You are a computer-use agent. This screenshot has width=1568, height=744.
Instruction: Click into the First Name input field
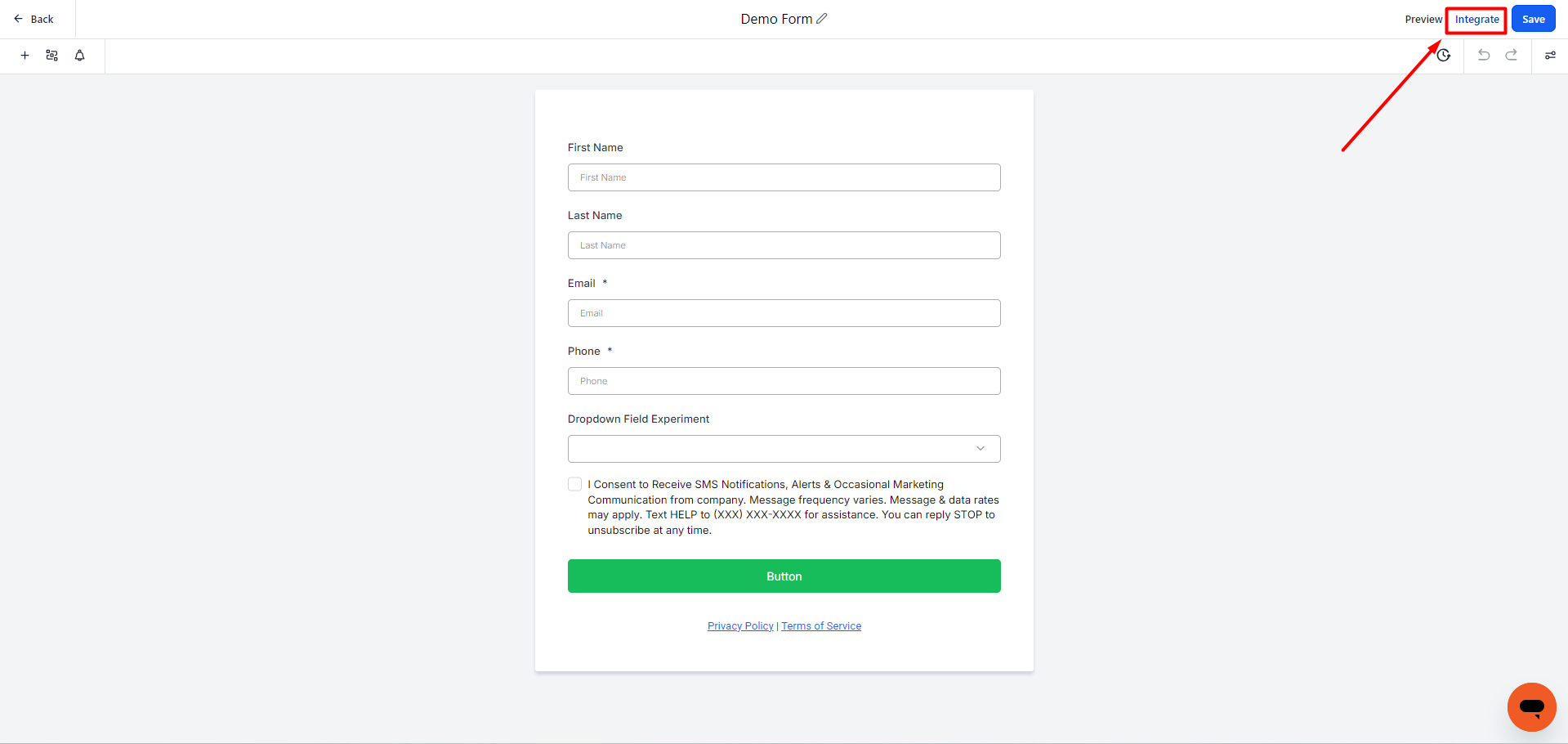coord(784,177)
